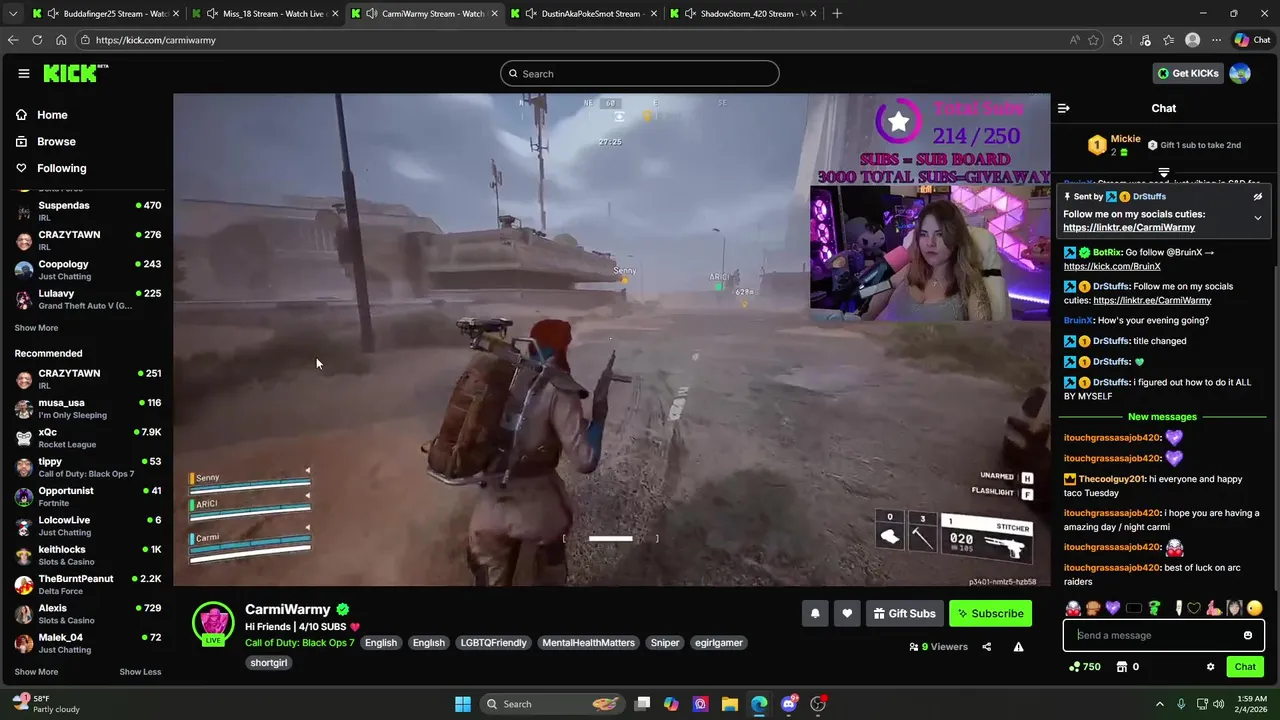Screen dimensions: 1280x720
Task: Open musa_usa channel in Recommended
Action: [88, 408]
